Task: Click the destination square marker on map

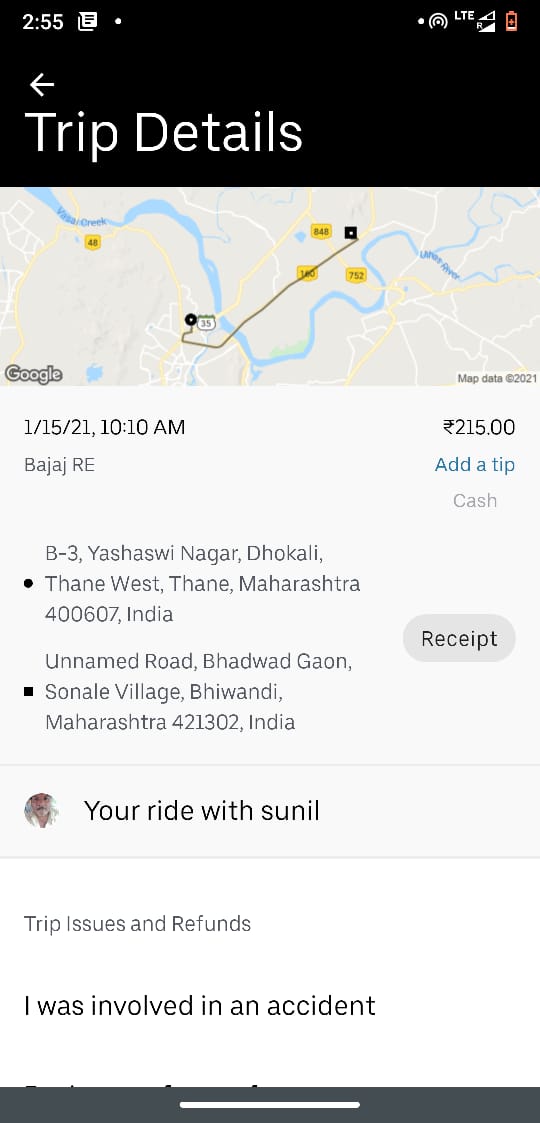Action: 350,232
